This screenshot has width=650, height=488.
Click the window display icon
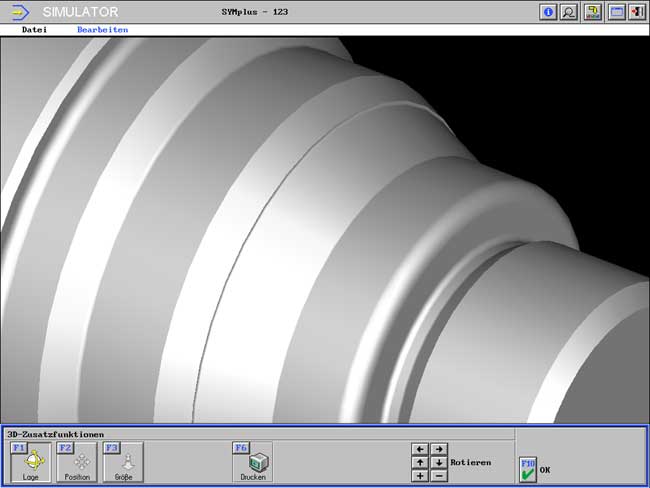[x=616, y=12]
